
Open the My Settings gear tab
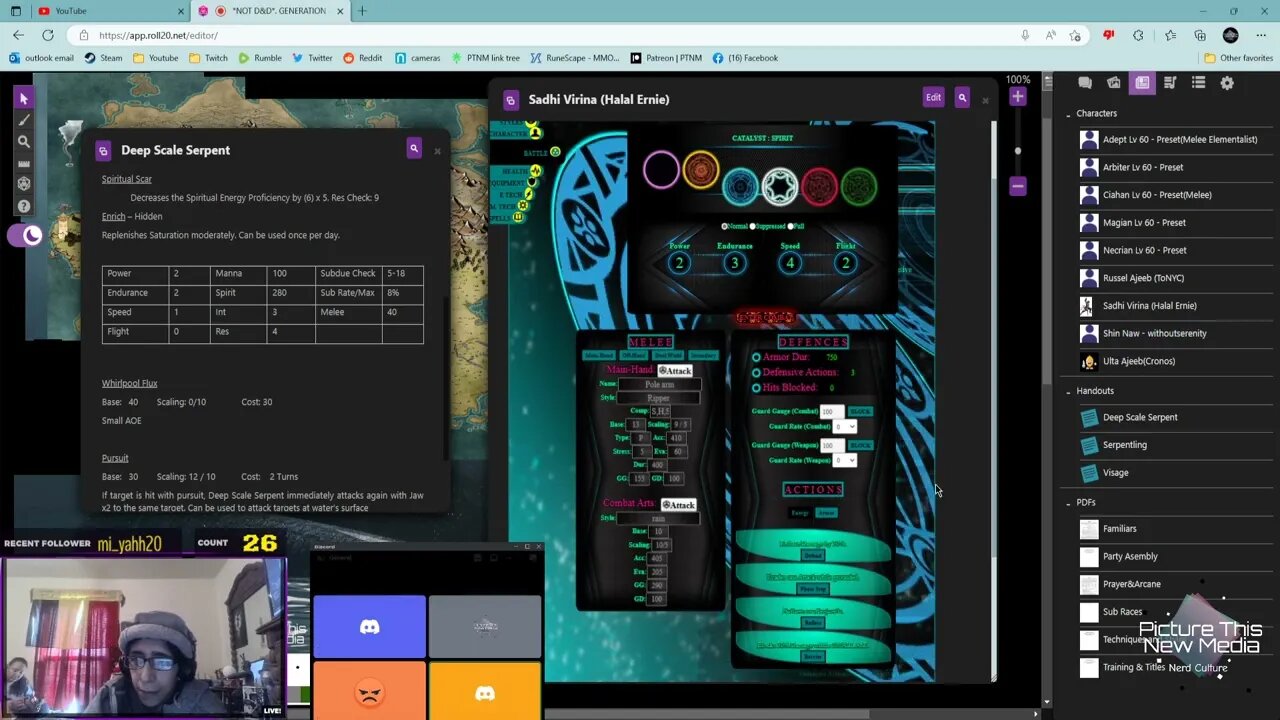coord(1227,83)
